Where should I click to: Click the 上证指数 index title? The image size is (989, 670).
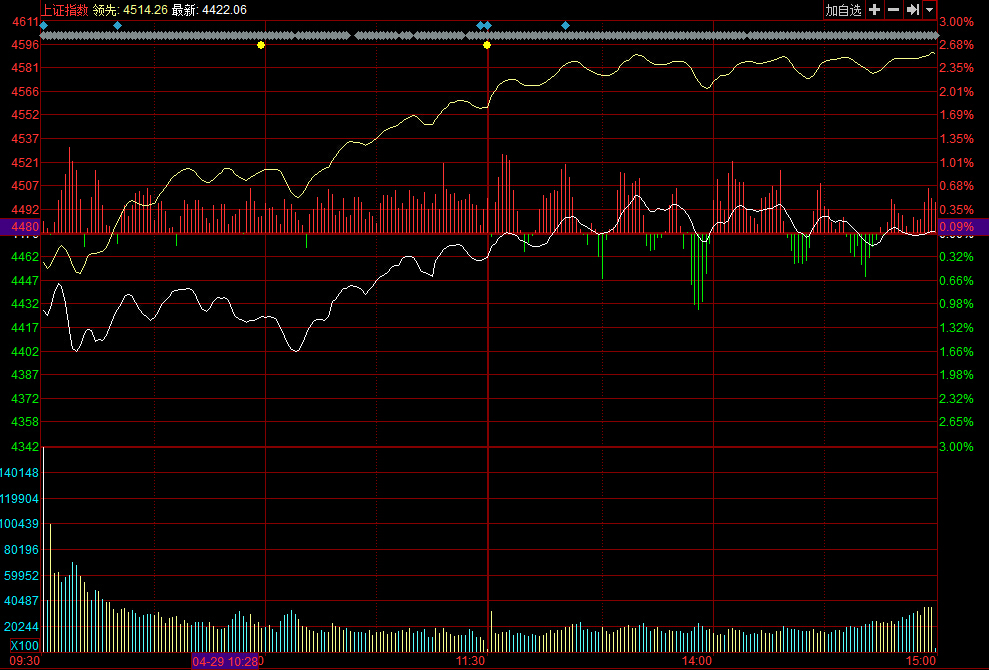pos(64,10)
